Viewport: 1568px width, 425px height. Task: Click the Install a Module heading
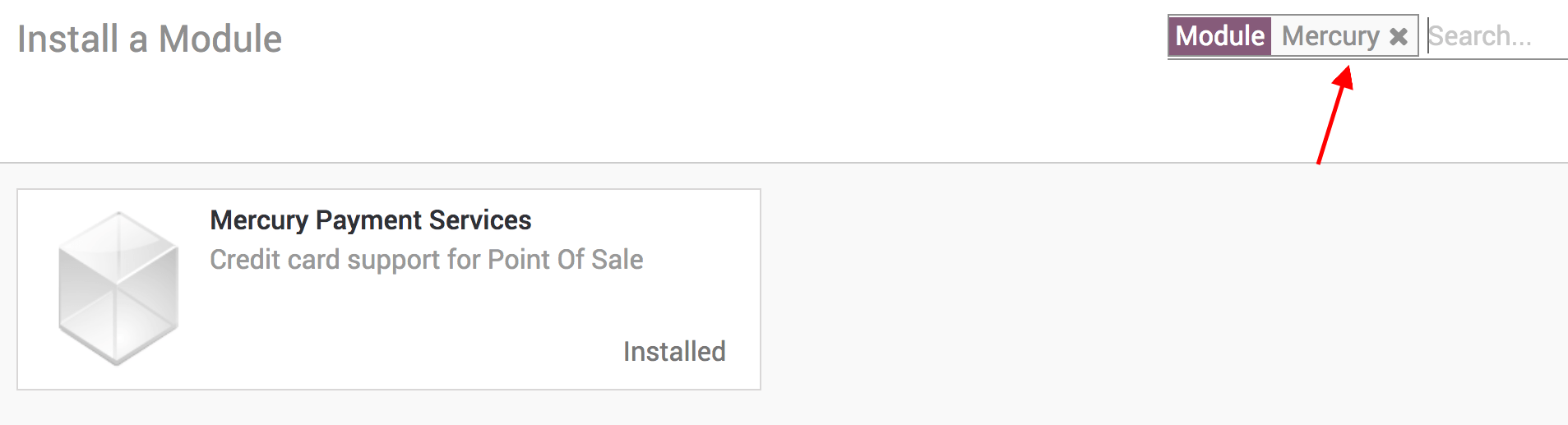pyautogui.click(x=150, y=39)
